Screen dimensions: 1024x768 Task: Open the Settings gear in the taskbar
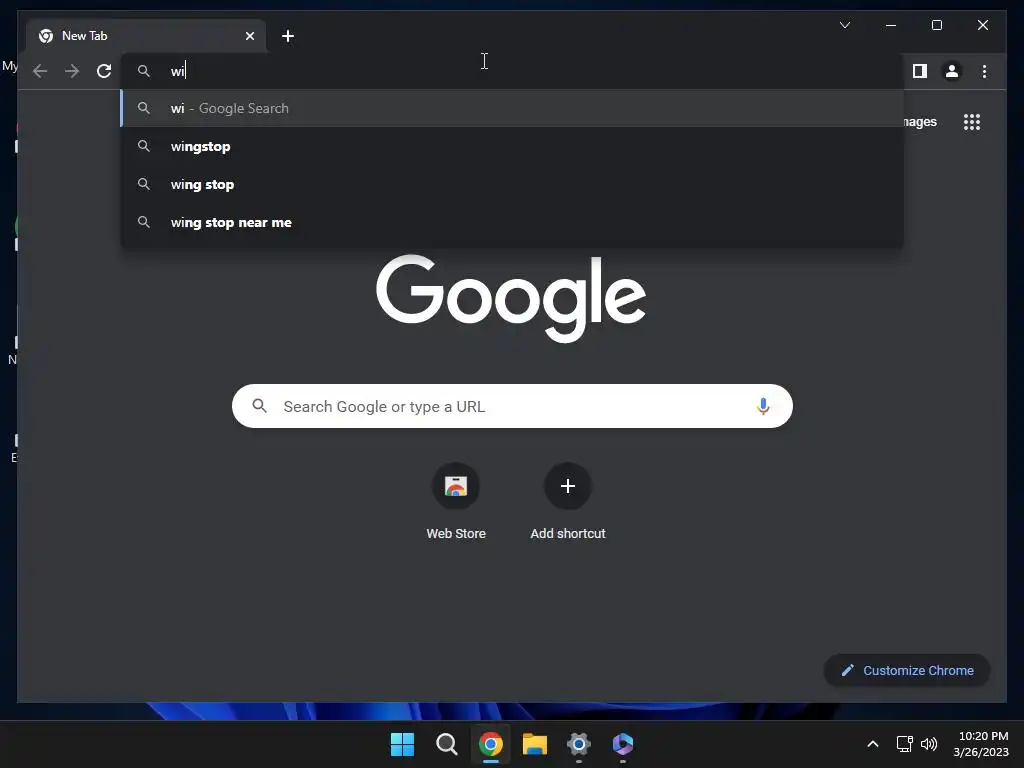[x=579, y=744]
